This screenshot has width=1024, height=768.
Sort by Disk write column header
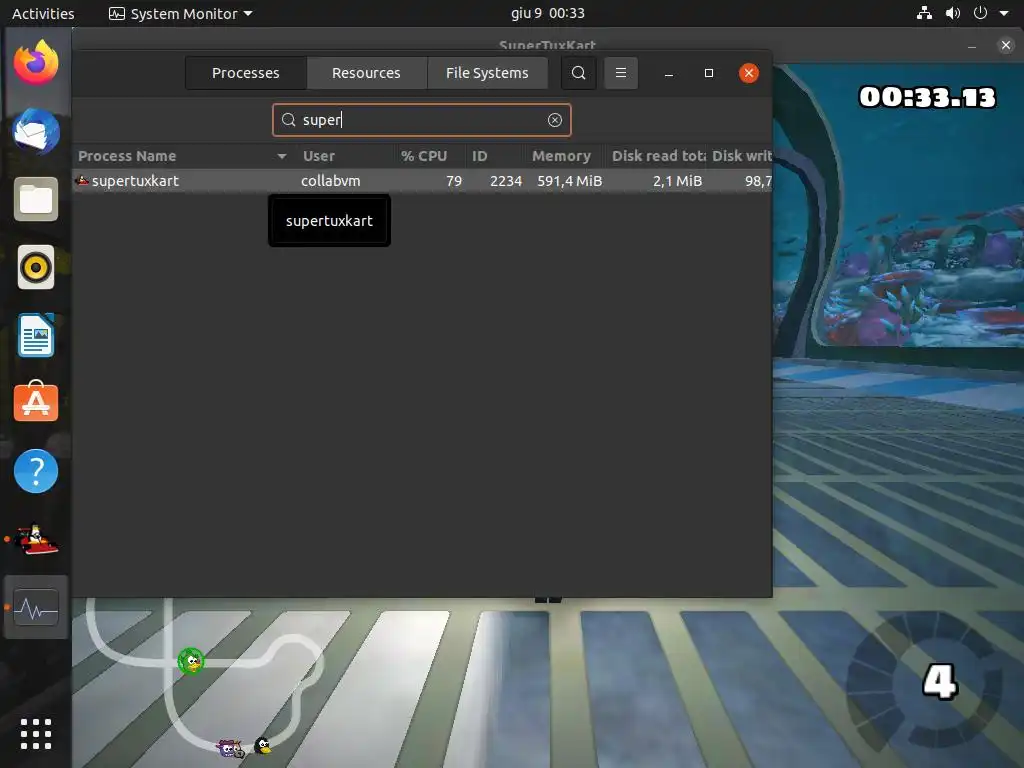pos(742,156)
